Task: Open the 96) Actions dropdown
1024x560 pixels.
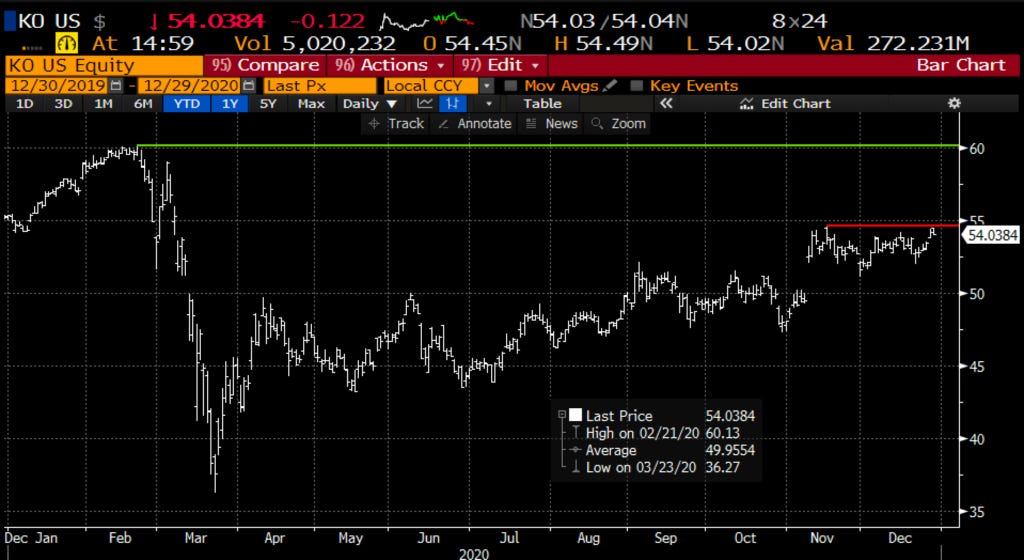Action: tap(389, 65)
